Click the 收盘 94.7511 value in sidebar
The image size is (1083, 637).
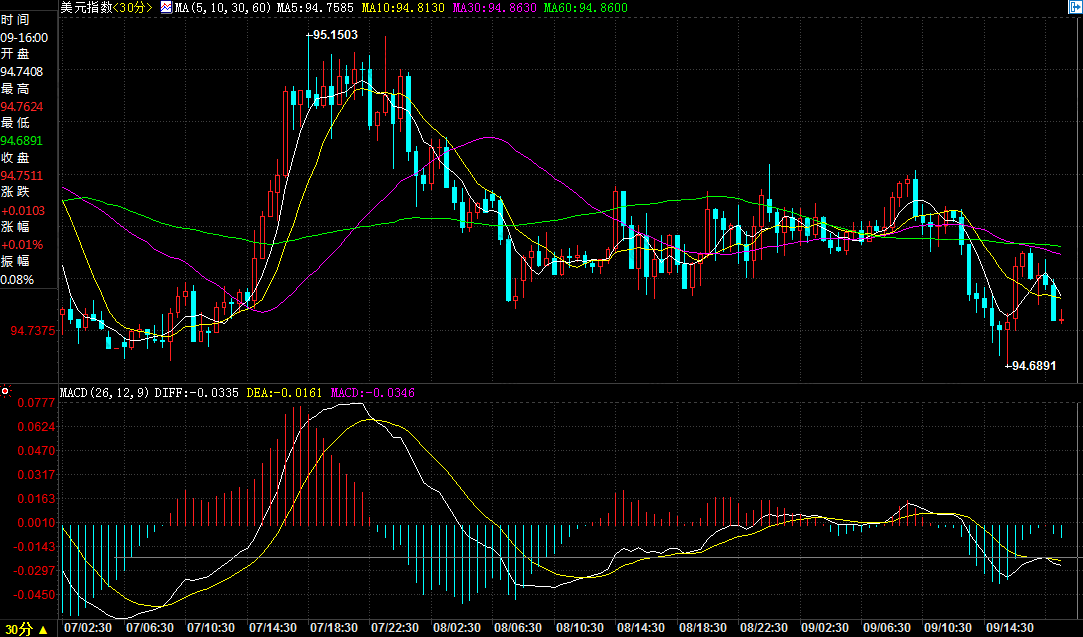coord(21,175)
